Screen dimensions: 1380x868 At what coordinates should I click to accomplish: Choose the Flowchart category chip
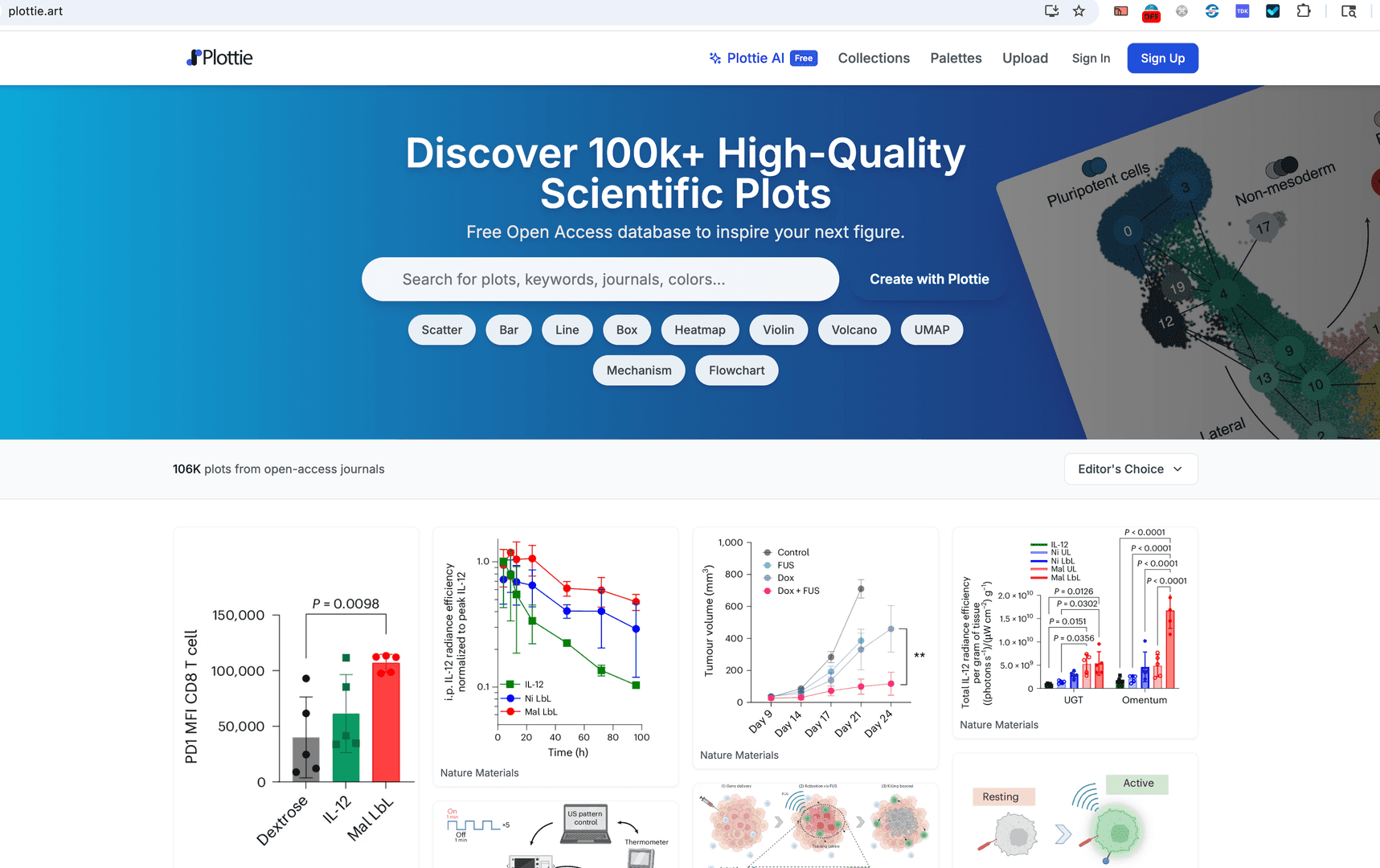point(736,371)
